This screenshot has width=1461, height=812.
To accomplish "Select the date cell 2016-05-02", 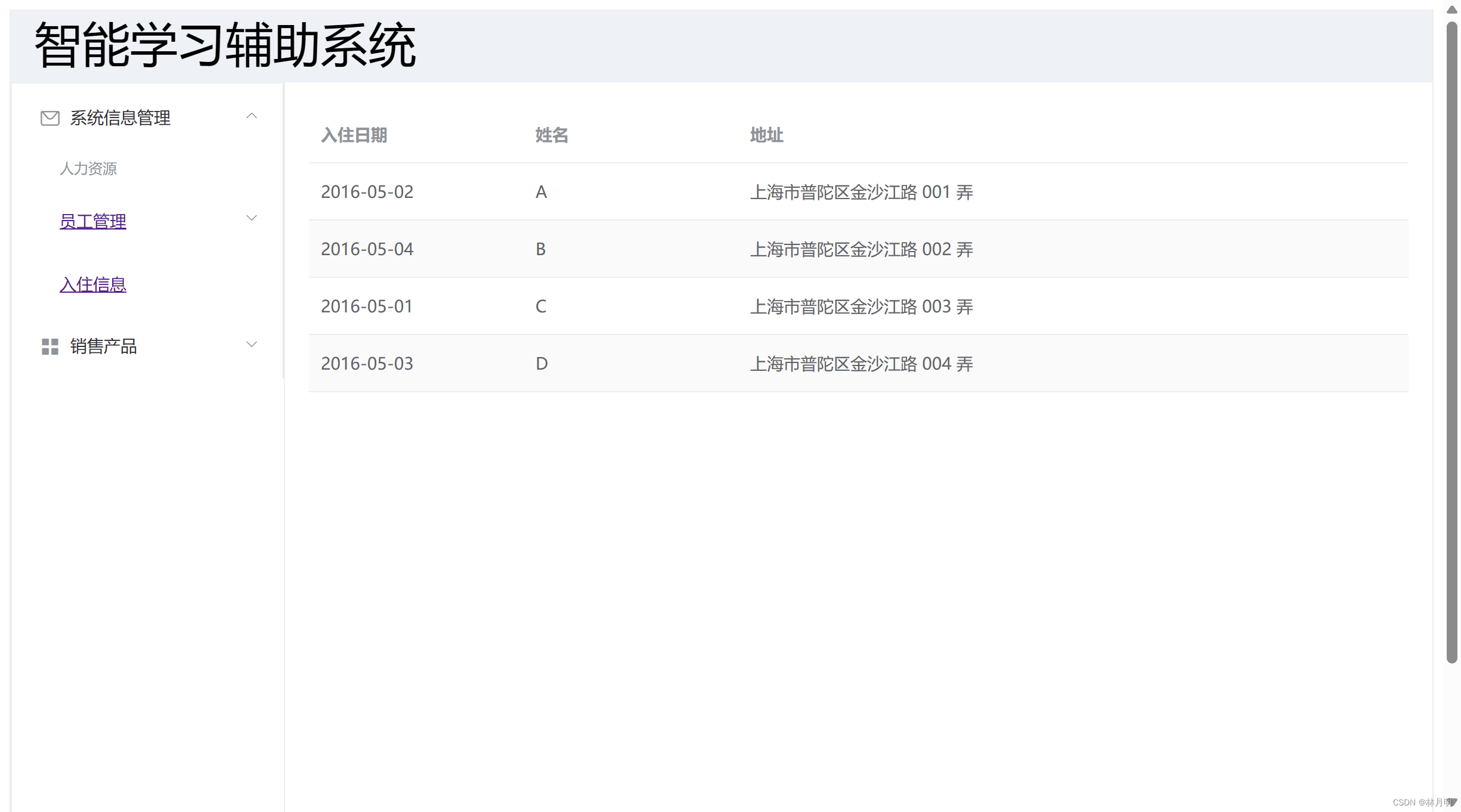I will coord(367,192).
